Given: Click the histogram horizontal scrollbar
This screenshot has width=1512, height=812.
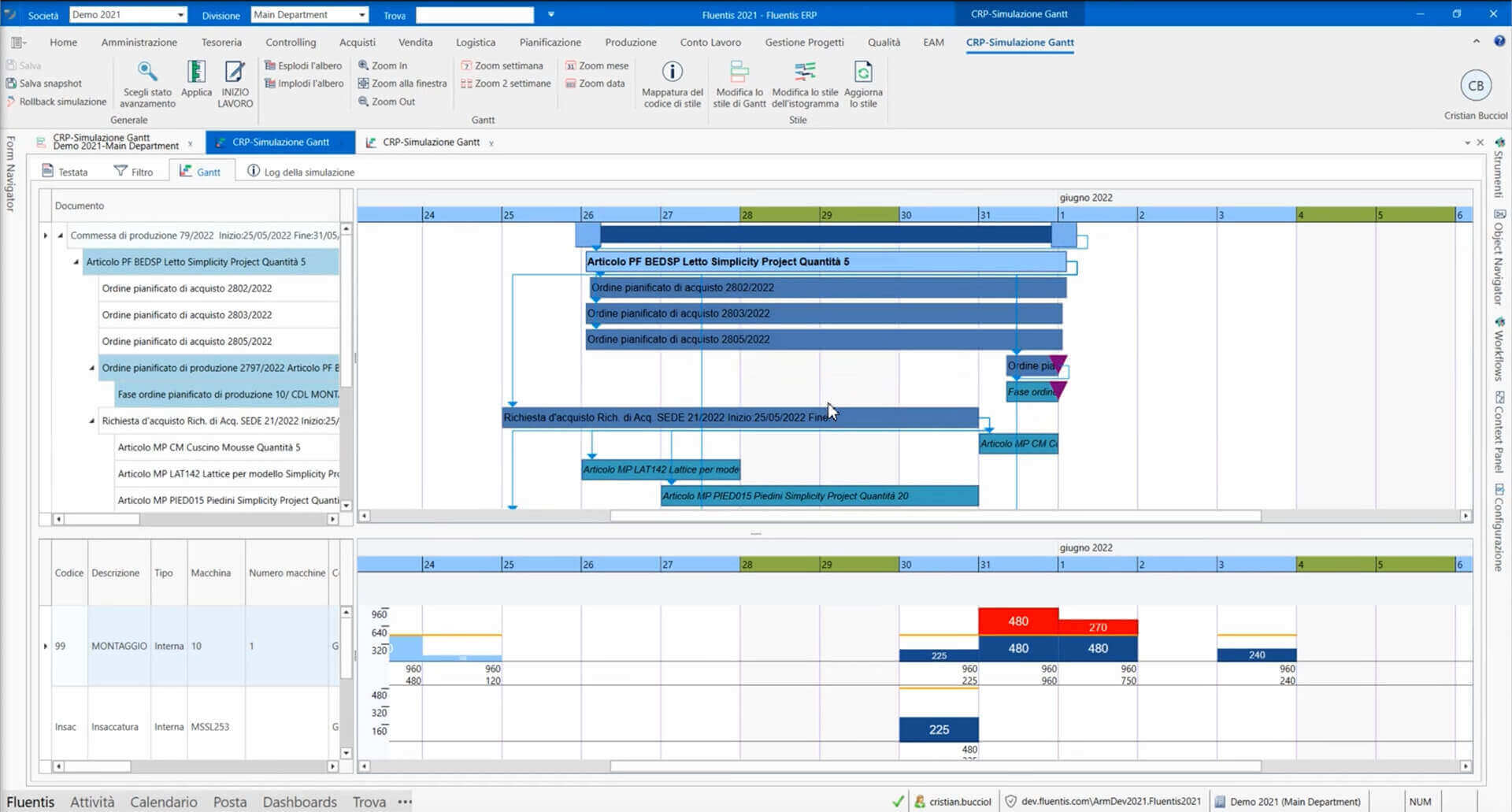Looking at the screenshot, I should click(x=935, y=766).
